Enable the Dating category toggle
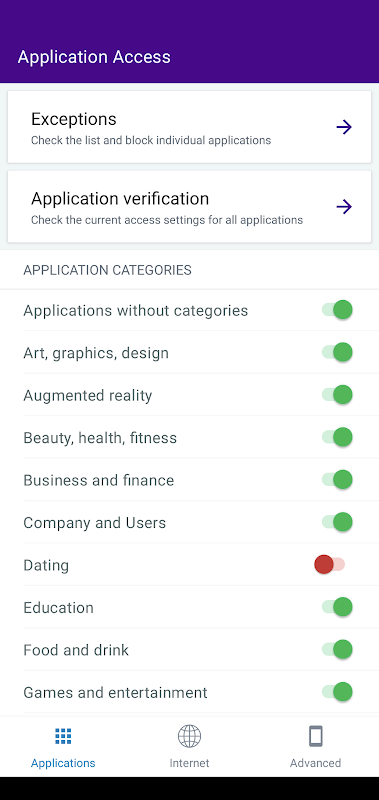Viewport: 379px width, 800px height. pyautogui.click(x=330, y=564)
